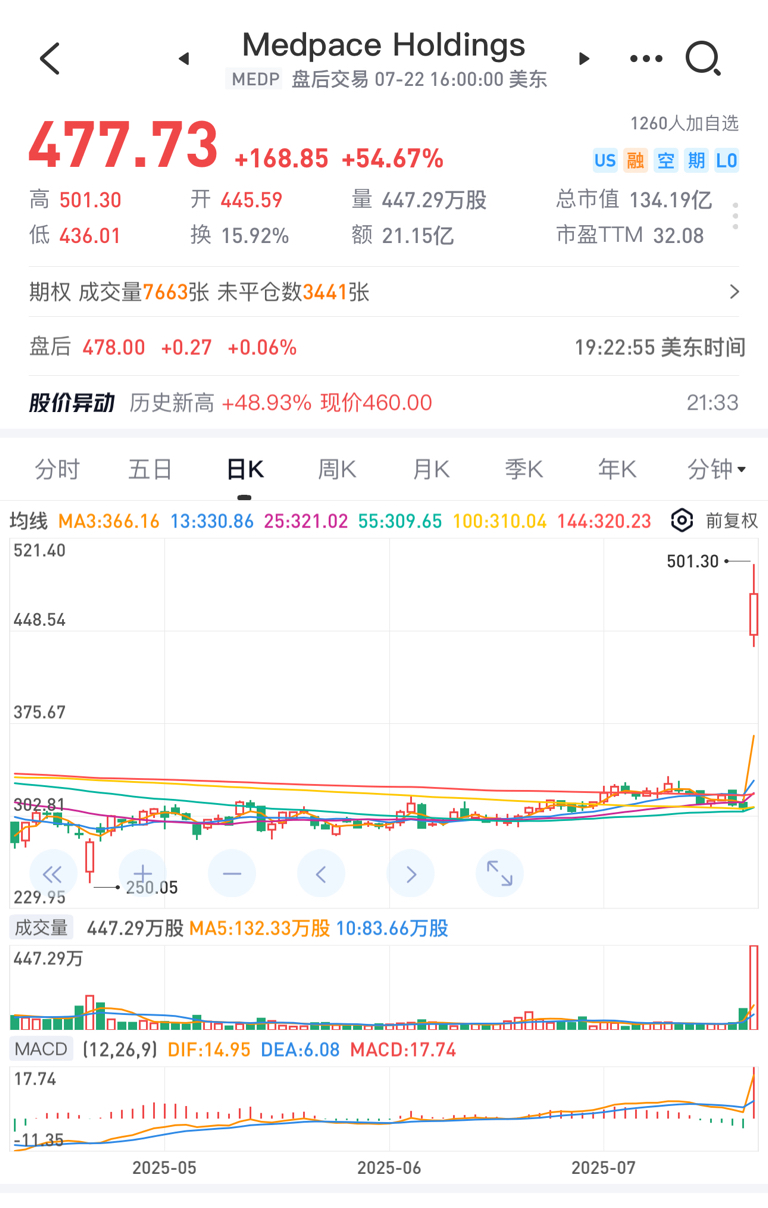The image size is (768, 1208).
Task: Open the 期权 options volume row
Action: click(384, 292)
